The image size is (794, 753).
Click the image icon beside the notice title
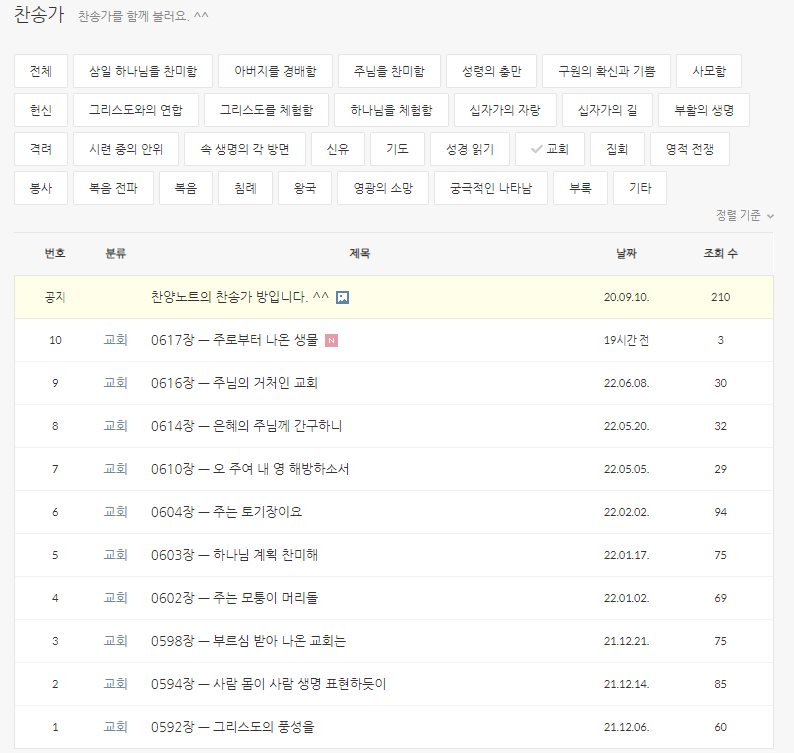click(343, 297)
